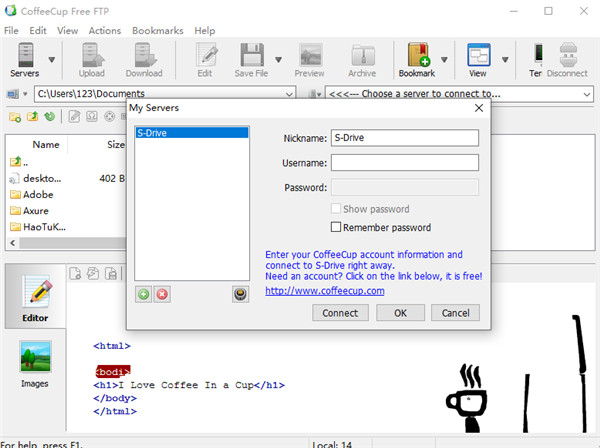Click the save document icon in editor
The image size is (600, 448).
click(x=111, y=274)
